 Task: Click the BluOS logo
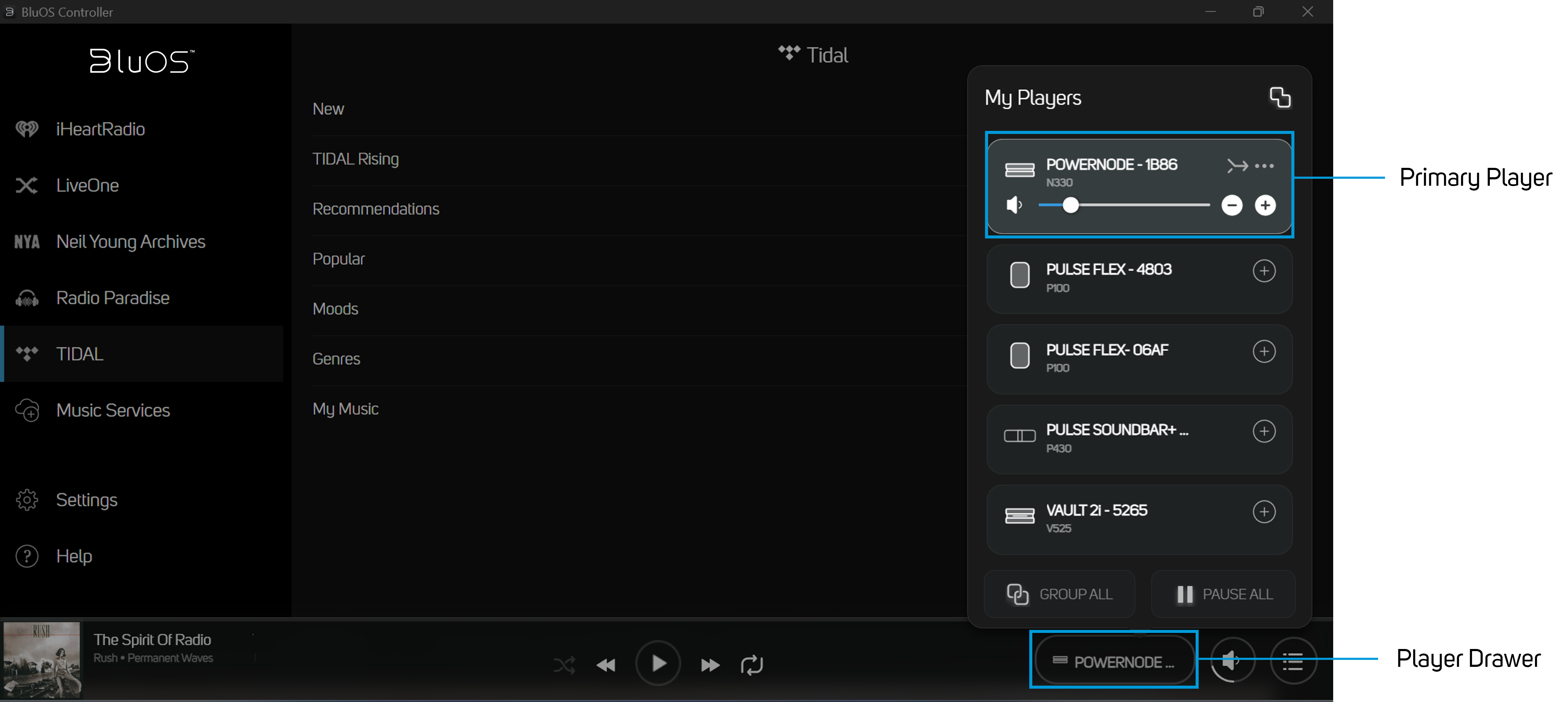pyautogui.click(x=142, y=61)
